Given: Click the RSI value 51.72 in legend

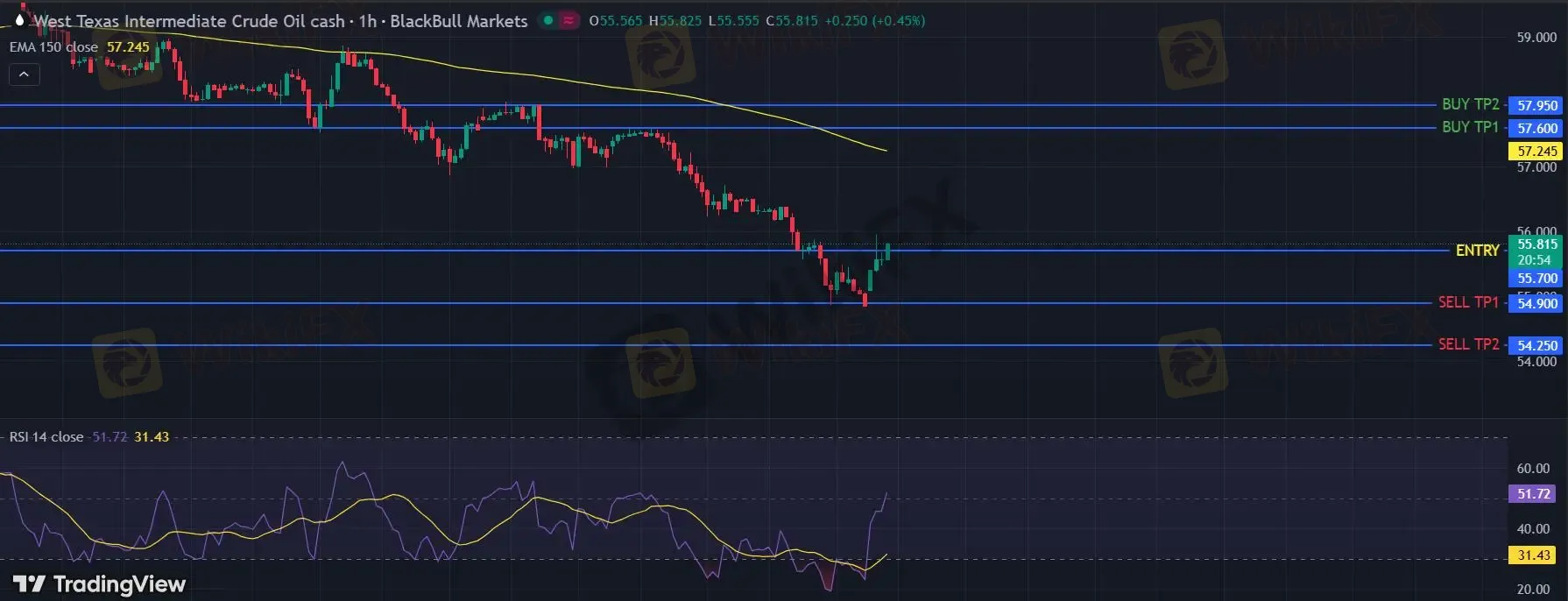Looking at the screenshot, I should click(109, 437).
